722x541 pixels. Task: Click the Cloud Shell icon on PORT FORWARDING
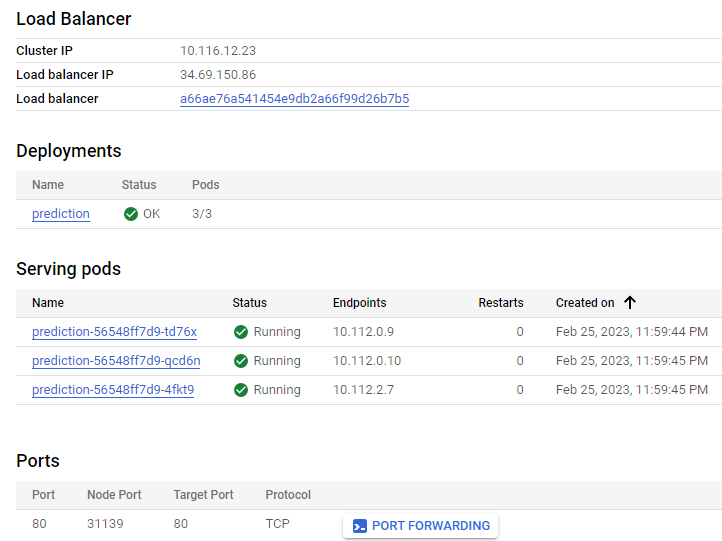coord(360,526)
